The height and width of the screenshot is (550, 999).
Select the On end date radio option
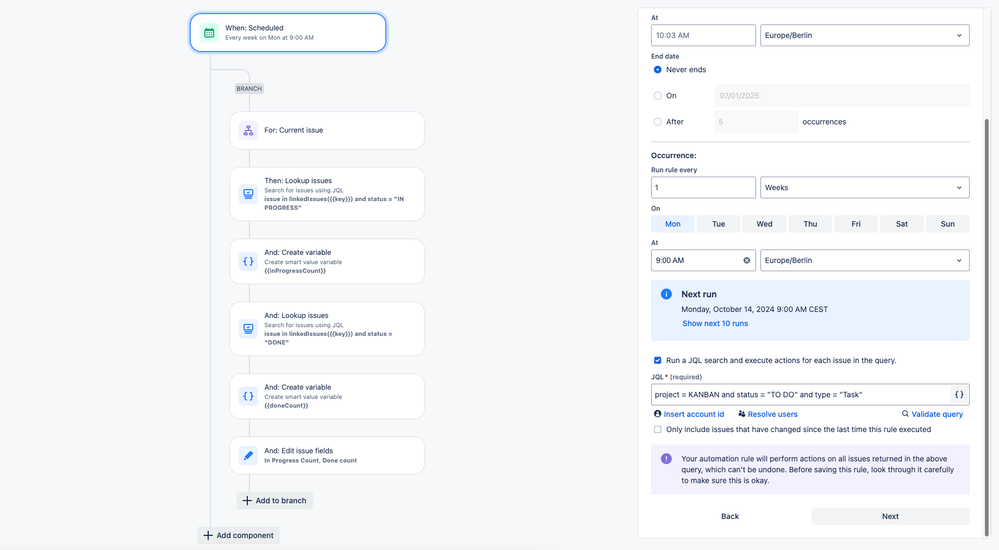tap(658, 96)
